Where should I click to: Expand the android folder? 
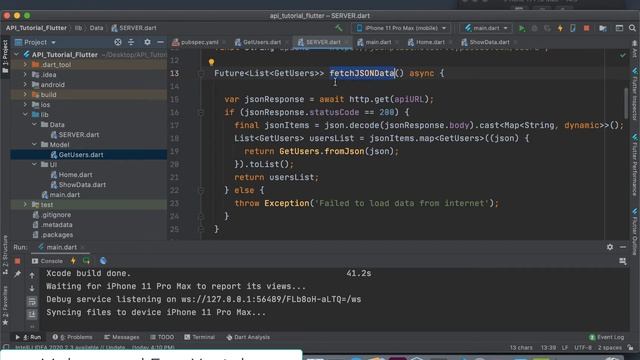tap(25, 84)
